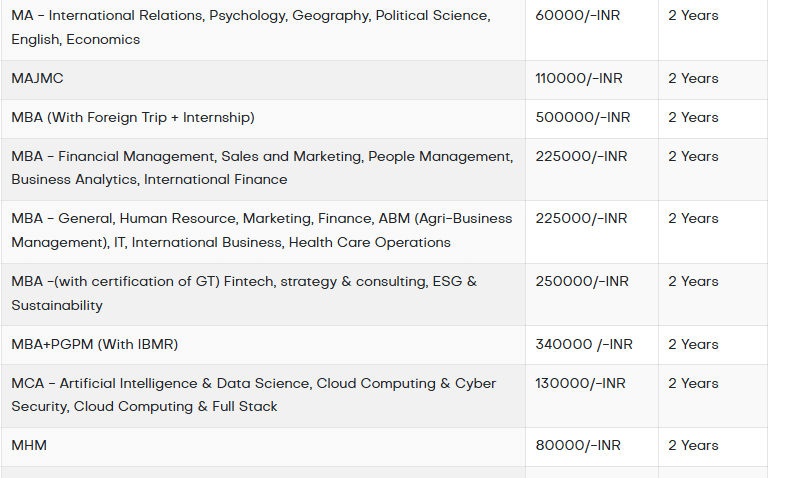
Task: Click the MBA General, Human Resource course entry
Action: (x=261, y=230)
